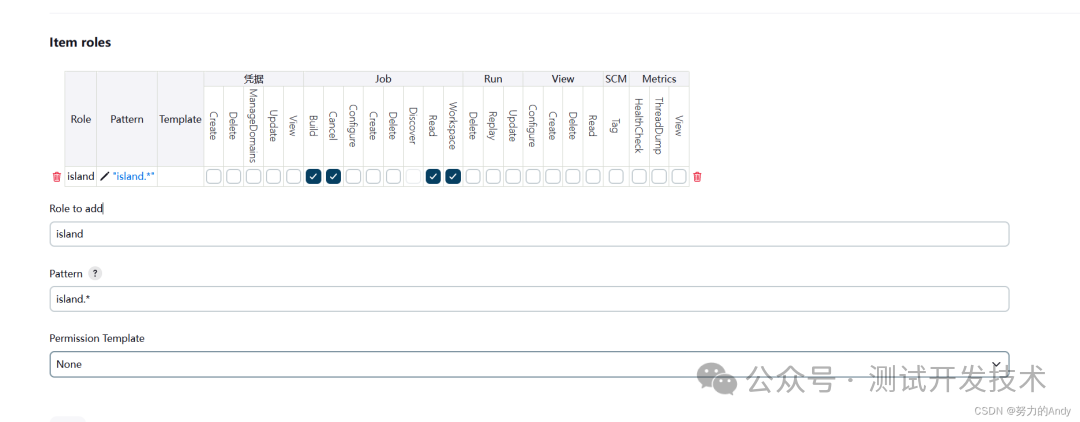1080x422 pixels.
Task: Enable Run Replay checkbox for island
Action: tap(493, 176)
